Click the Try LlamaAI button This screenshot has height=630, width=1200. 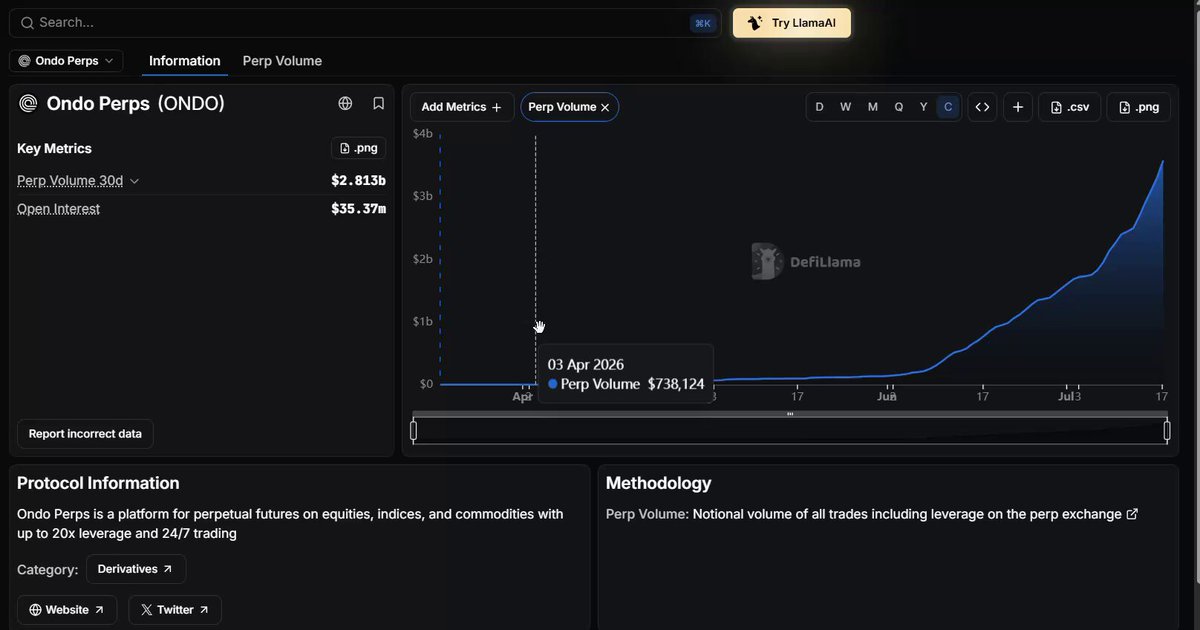[x=792, y=23]
